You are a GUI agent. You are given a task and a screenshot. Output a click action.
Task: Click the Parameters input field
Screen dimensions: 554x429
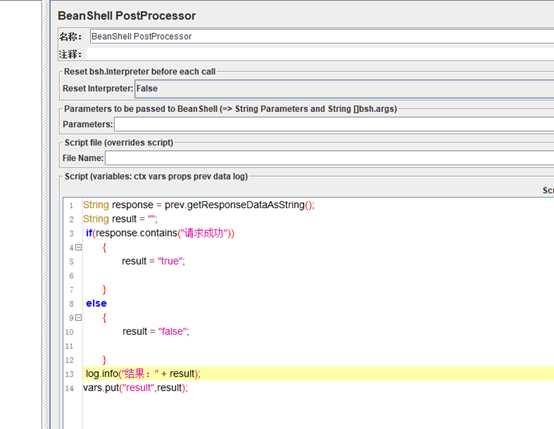tap(334, 124)
